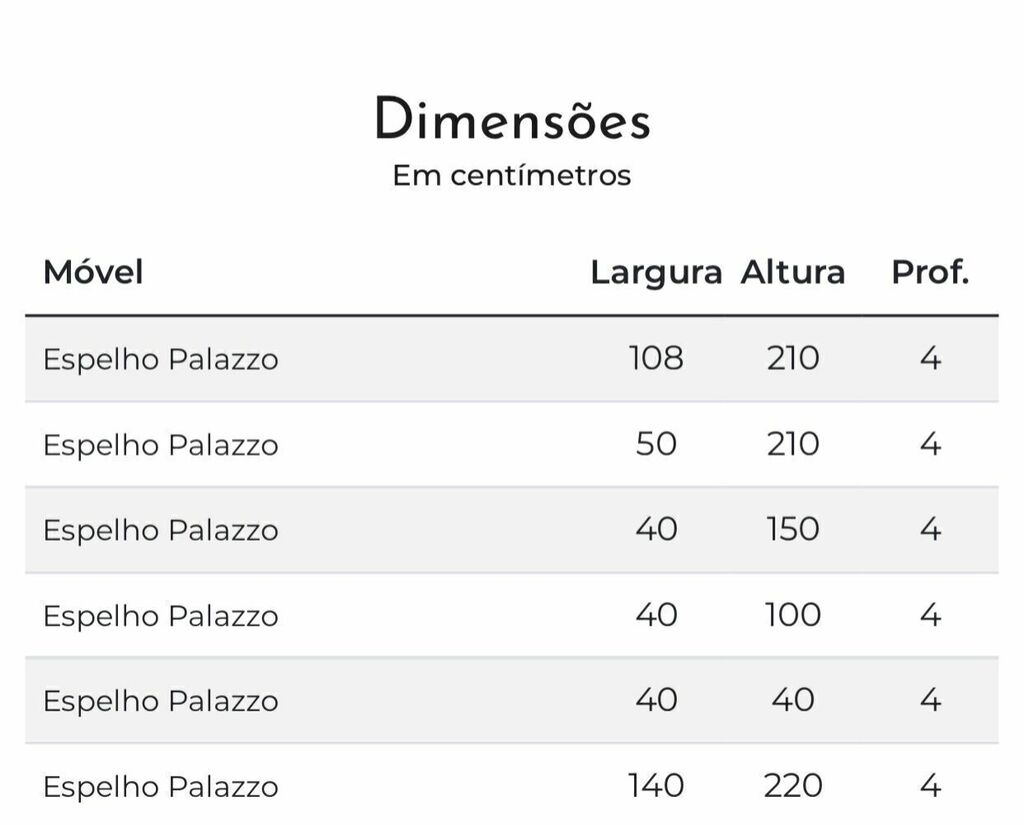
Task: Click the Altura column header
Action: point(793,272)
